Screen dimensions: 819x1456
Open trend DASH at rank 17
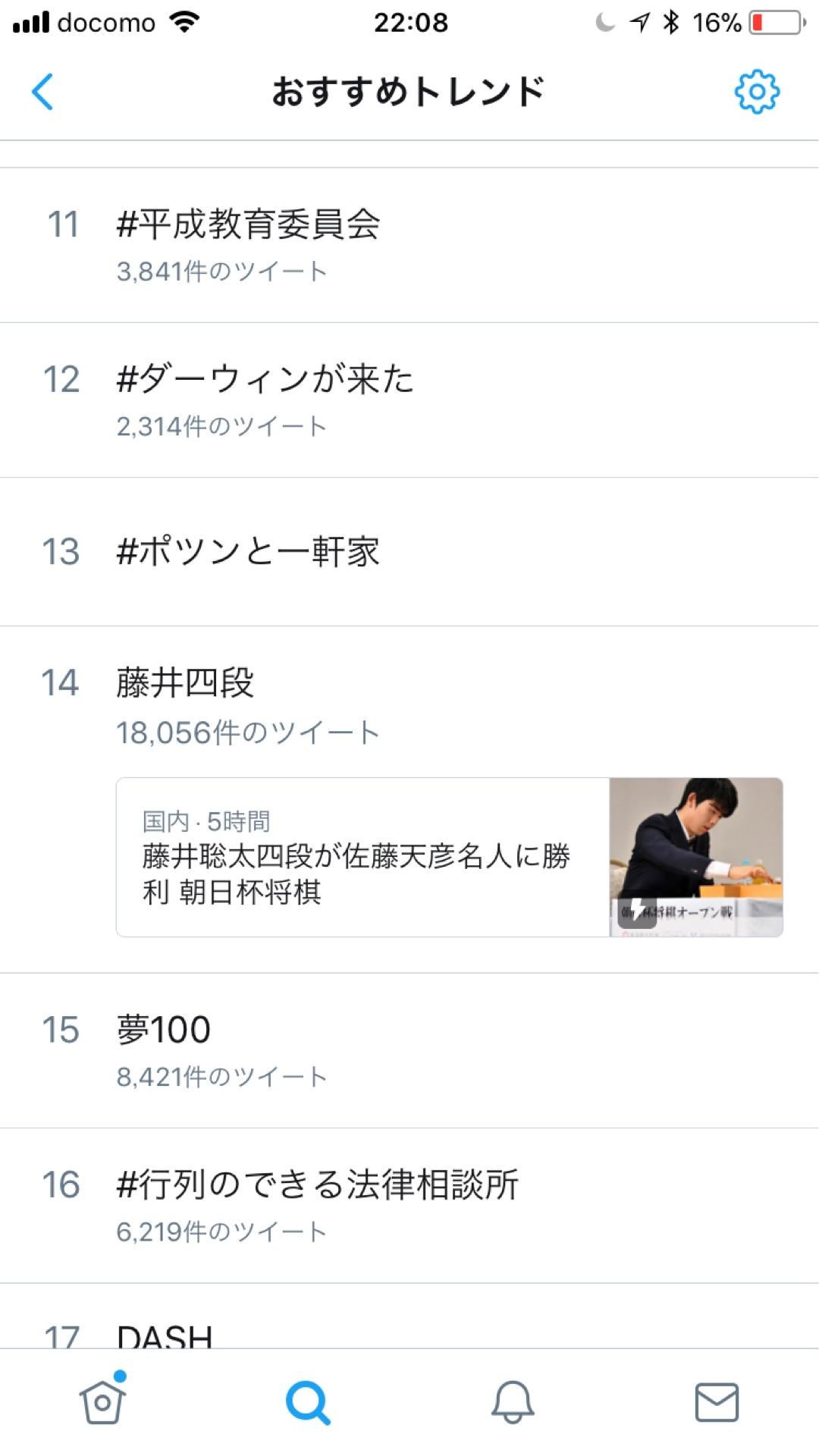pyautogui.click(x=409, y=1316)
